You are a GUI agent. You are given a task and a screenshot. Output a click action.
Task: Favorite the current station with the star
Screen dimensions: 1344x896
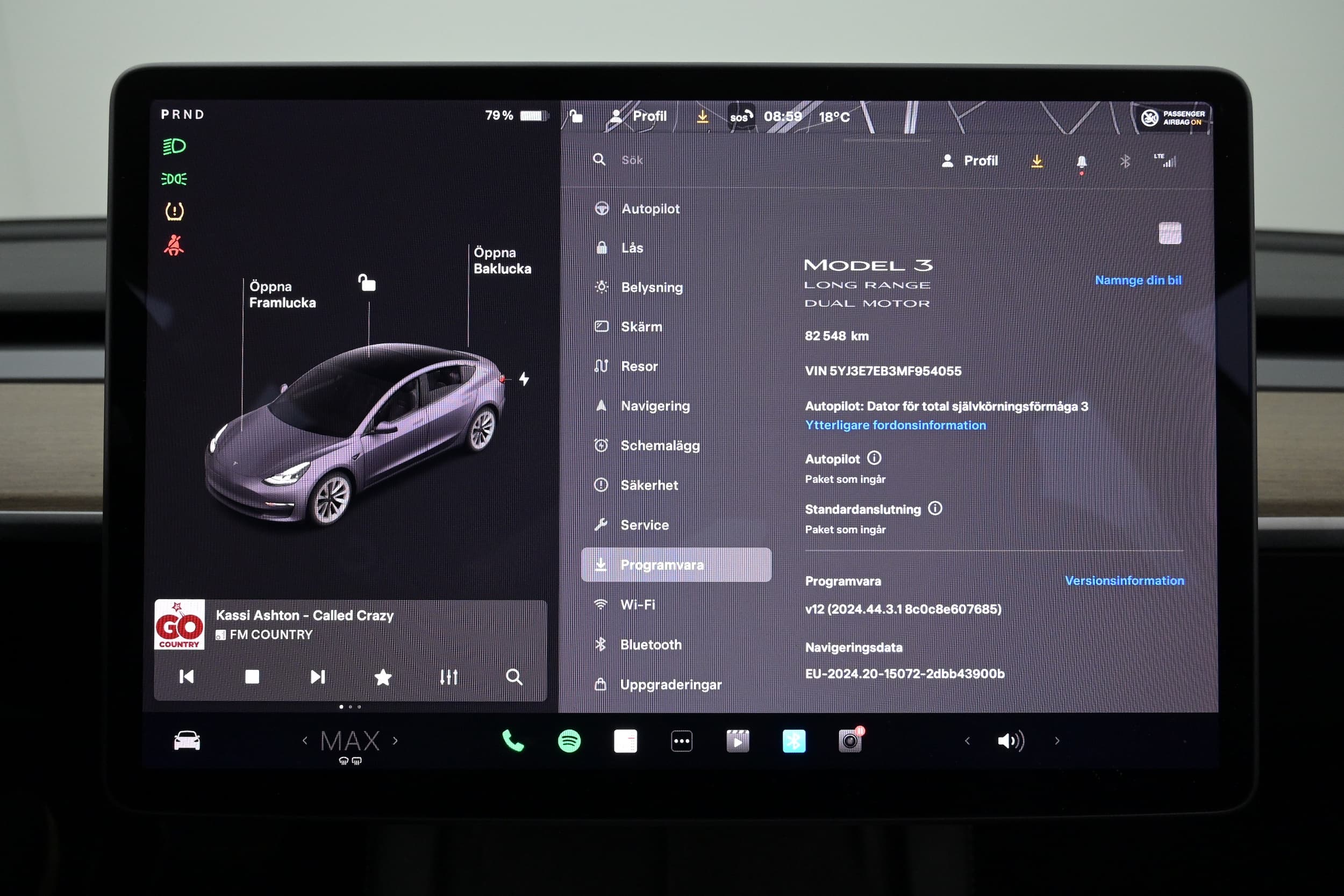point(383,677)
